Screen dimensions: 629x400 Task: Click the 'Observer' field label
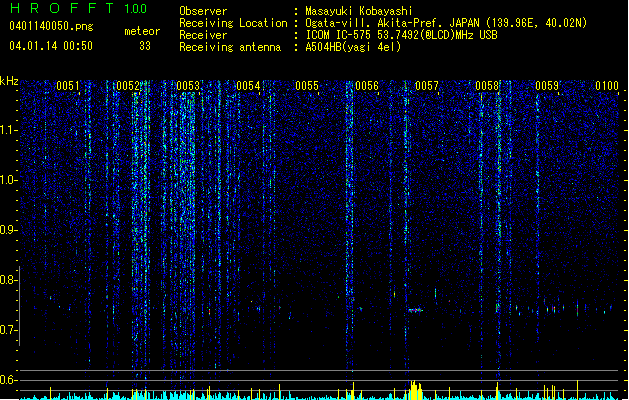click(203, 11)
